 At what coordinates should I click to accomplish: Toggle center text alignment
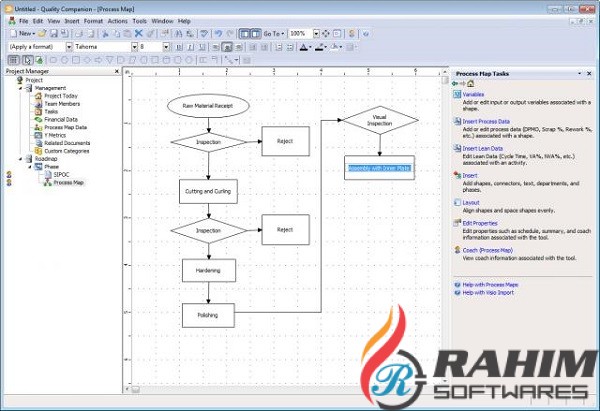click(x=227, y=47)
